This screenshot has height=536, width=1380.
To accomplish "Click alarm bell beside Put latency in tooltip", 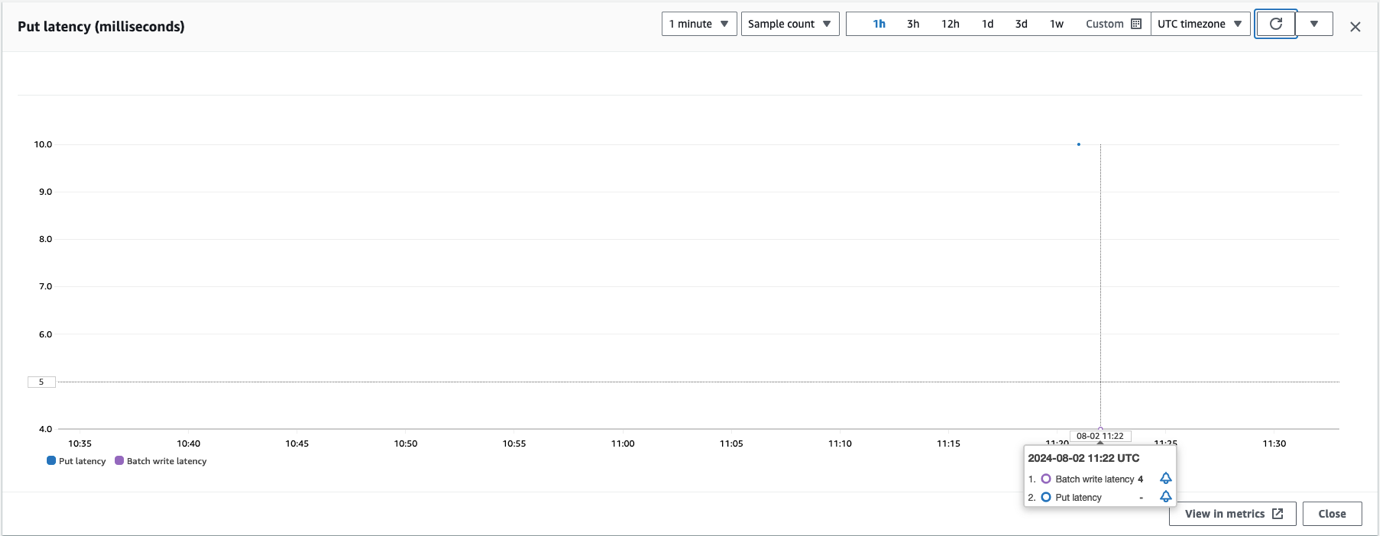I will (x=1165, y=497).
